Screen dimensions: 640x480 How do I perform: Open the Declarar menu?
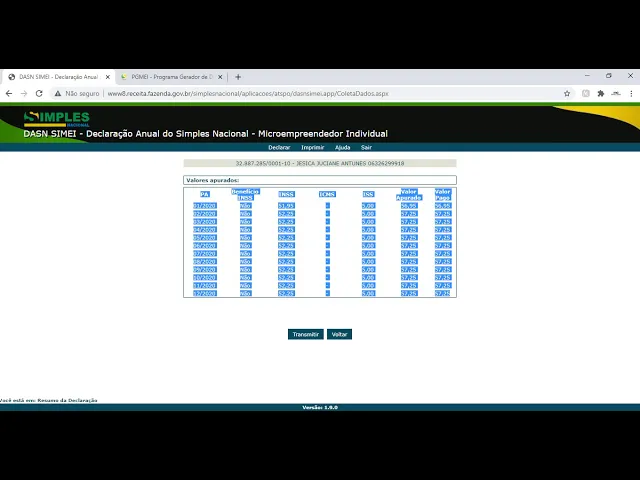click(x=279, y=147)
